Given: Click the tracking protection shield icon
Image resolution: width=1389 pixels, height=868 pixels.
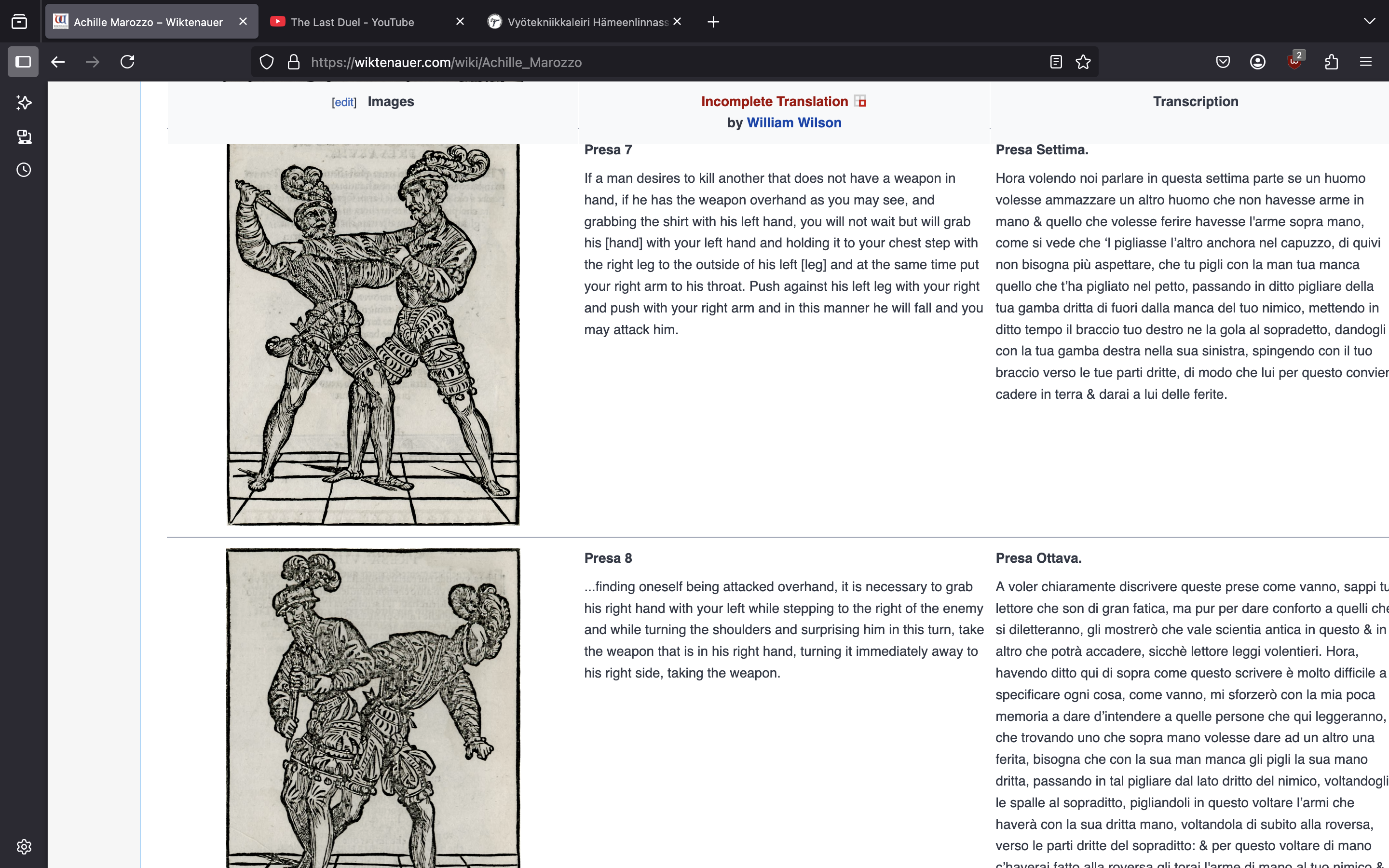Looking at the screenshot, I should click(267, 62).
